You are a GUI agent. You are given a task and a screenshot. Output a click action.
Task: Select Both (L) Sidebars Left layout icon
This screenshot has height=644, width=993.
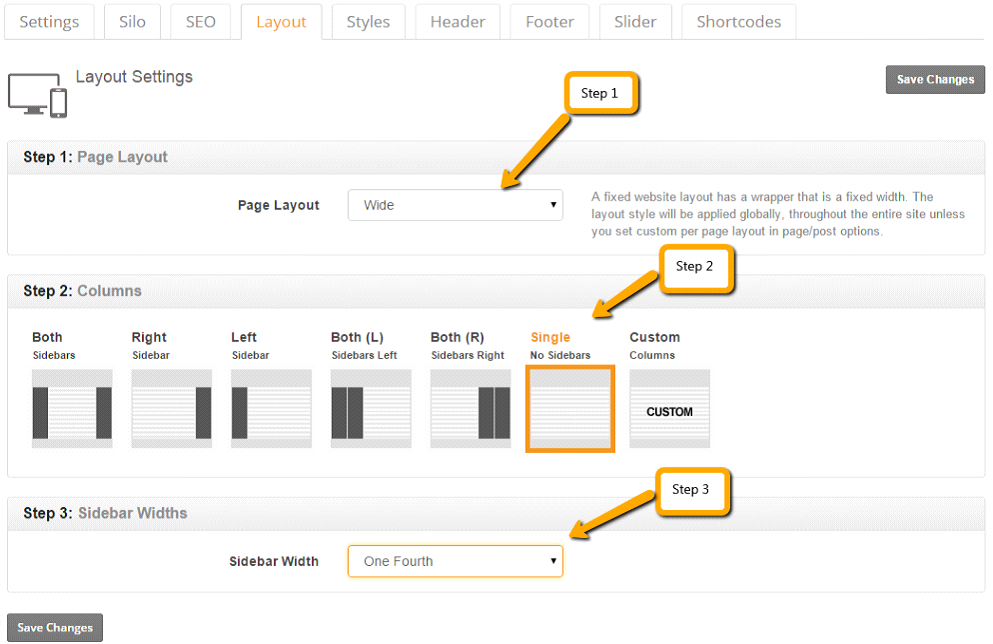[371, 409]
